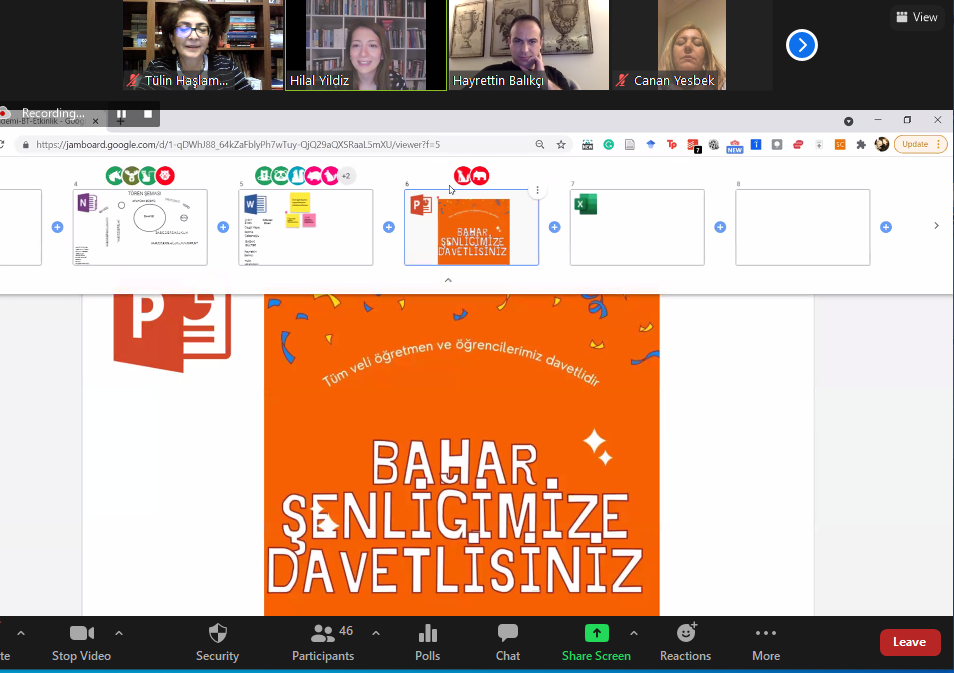Expand the Stop Video options arrow
Screen dimensions: 954x673
click(119, 633)
